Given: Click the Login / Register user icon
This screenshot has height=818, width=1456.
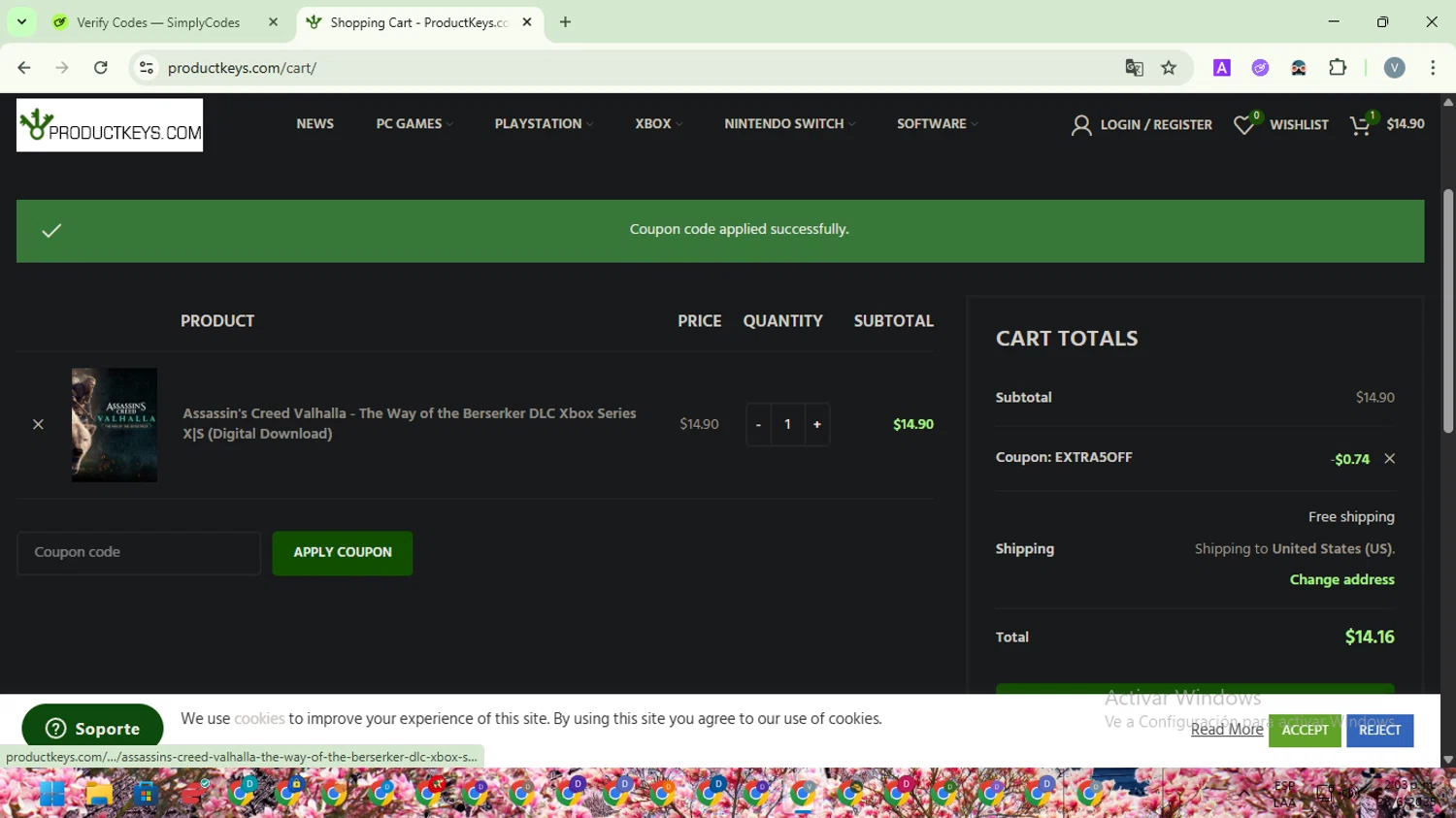Looking at the screenshot, I should click(x=1080, y=125).
